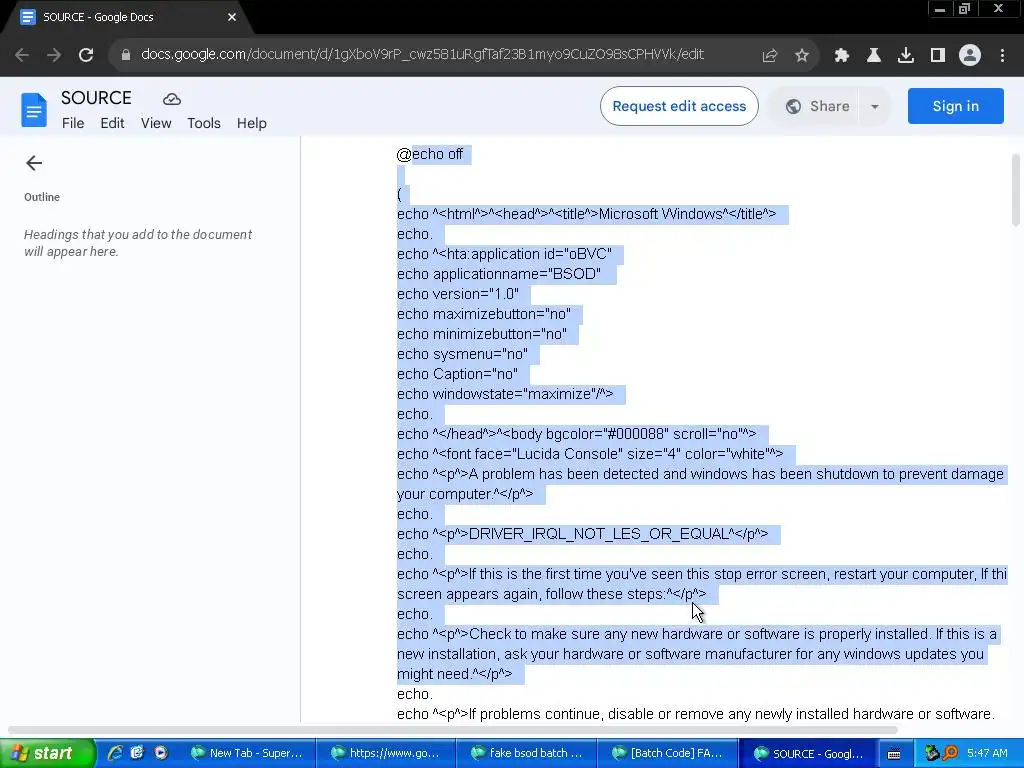This screenshot has height=768, width=1024.
Task: Click the browser forward arrow
Action: click(54, 55)
